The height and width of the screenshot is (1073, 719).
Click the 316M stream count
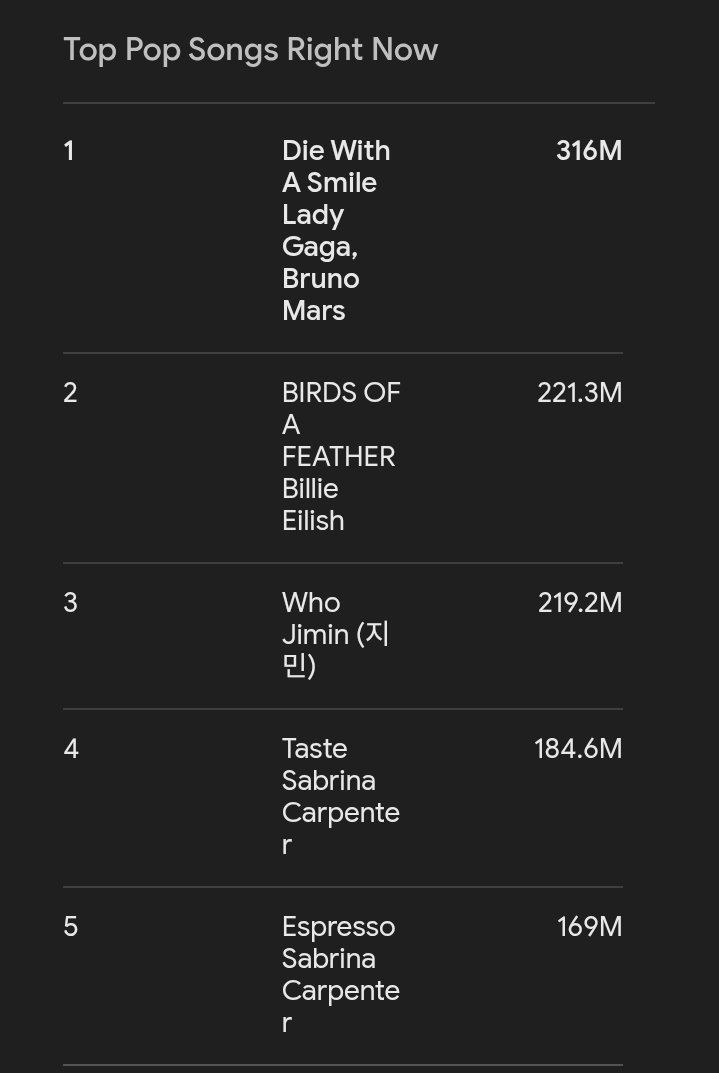(588, 151)
